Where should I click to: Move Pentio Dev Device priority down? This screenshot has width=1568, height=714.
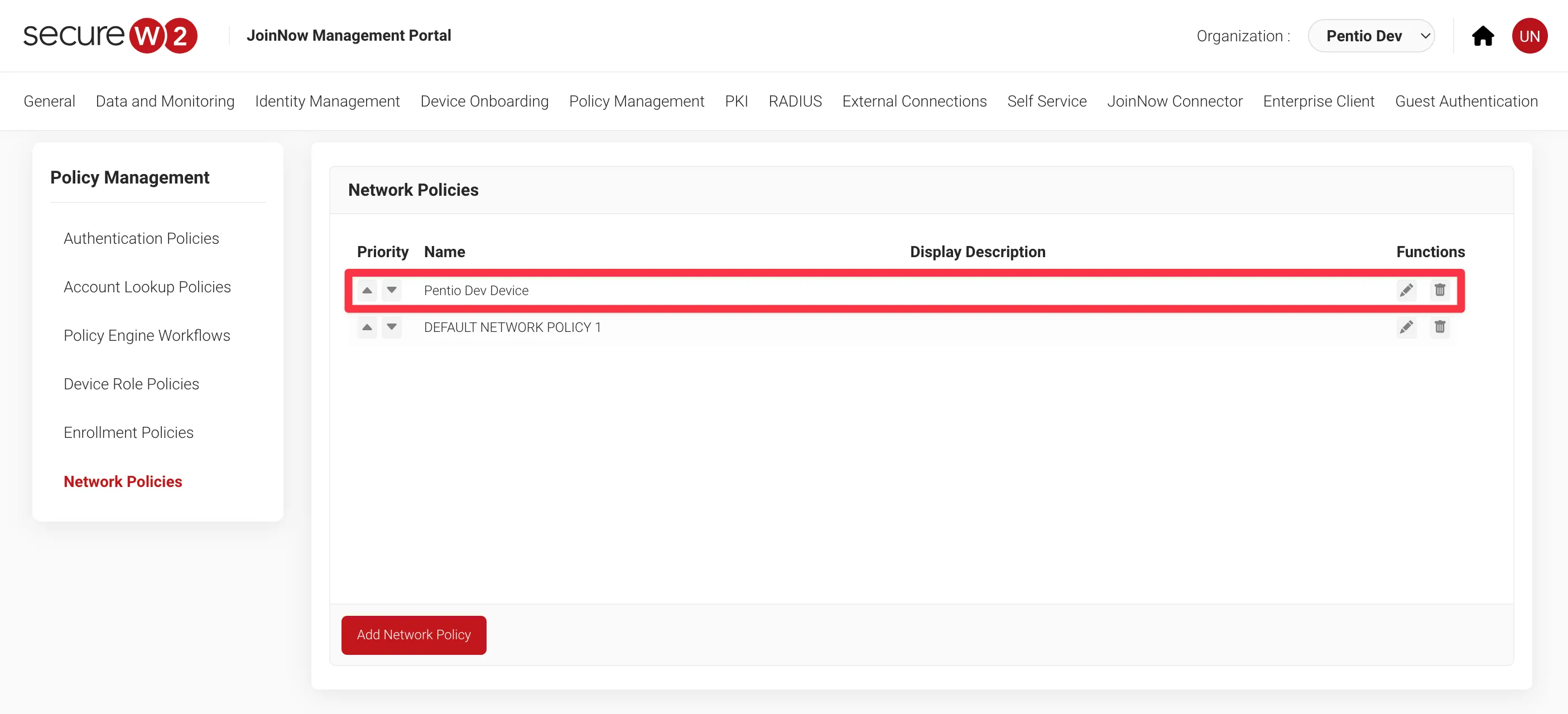pos(392,291)
